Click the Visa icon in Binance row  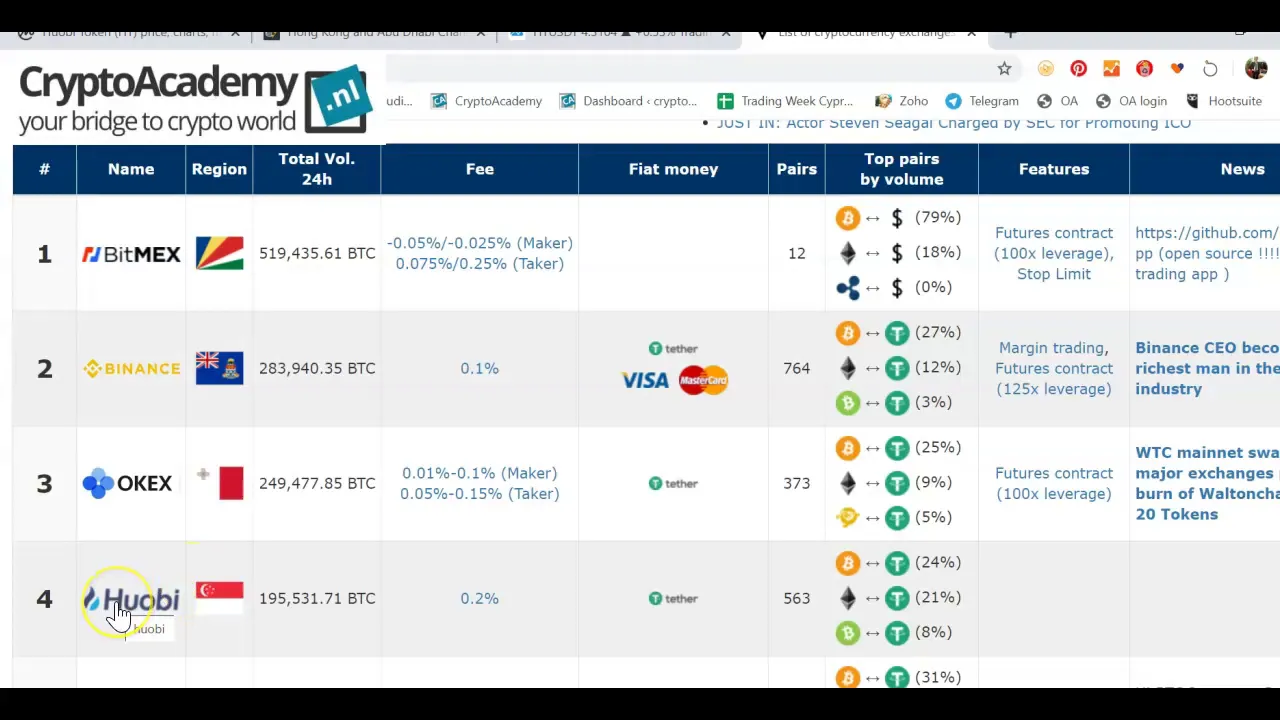(x=645, y=380)
